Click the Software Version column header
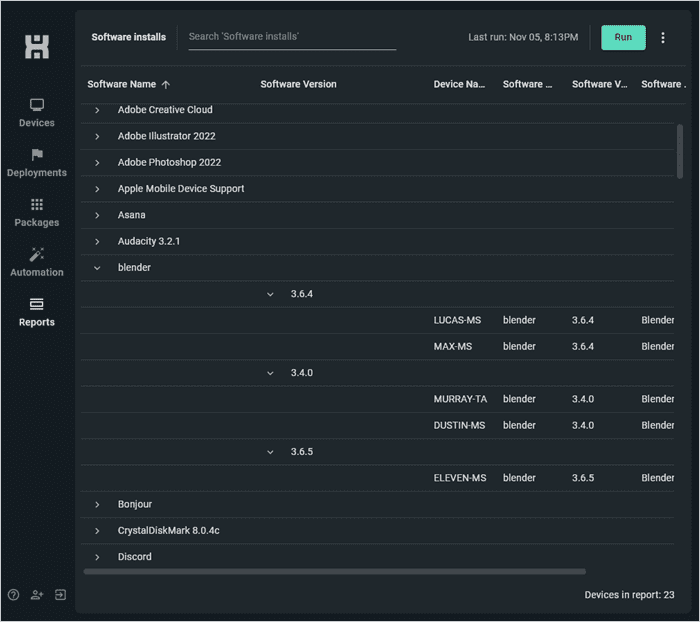 coord(298,84)
